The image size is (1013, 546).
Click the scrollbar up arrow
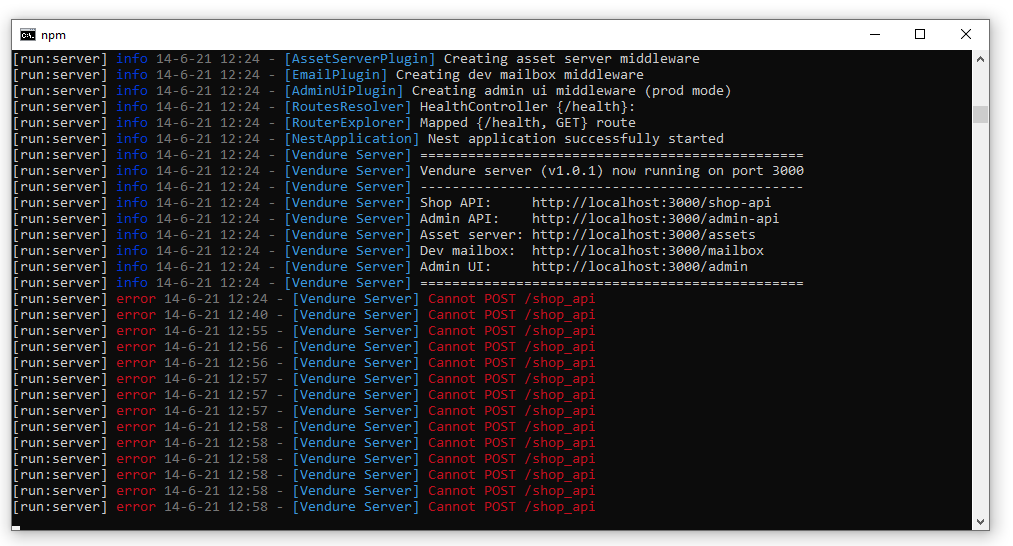(x=980, y=59)
